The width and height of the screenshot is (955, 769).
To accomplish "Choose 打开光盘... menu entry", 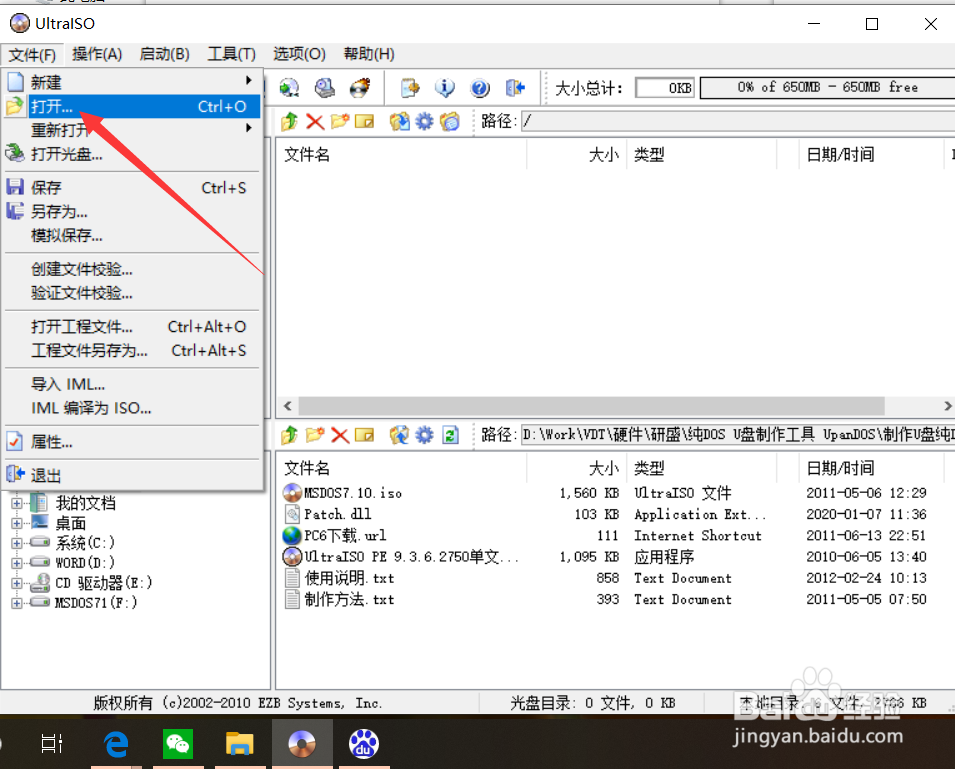I will click(133, 154).
